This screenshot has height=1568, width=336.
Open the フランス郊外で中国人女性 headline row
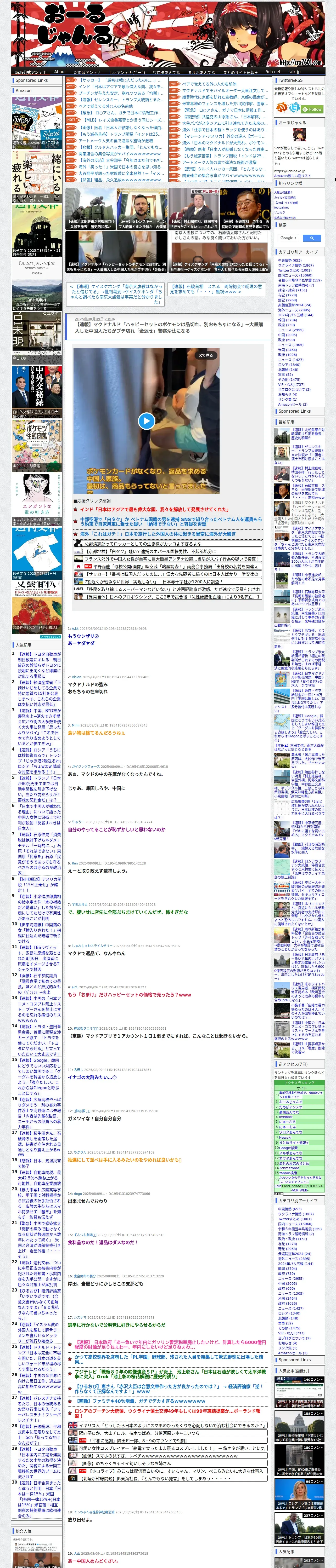tap(168, 558)
